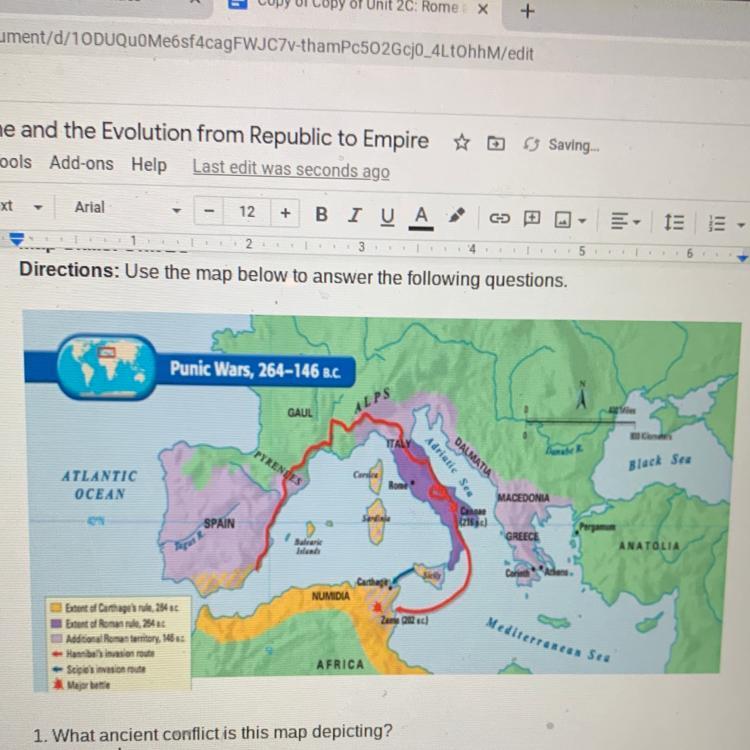The width and height of the screenshot is (750, 750).
Task: Click the insert link icon
Action: point(498,216)
